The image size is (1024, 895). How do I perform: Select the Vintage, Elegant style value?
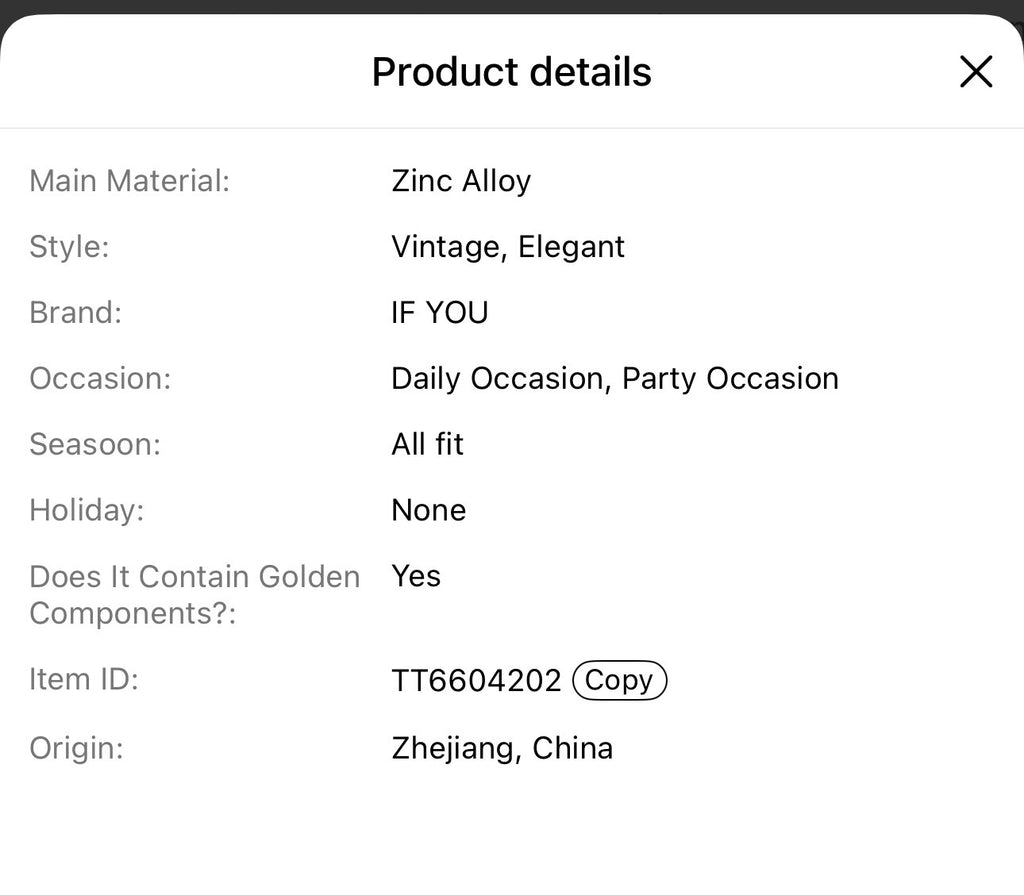[507, 247]
